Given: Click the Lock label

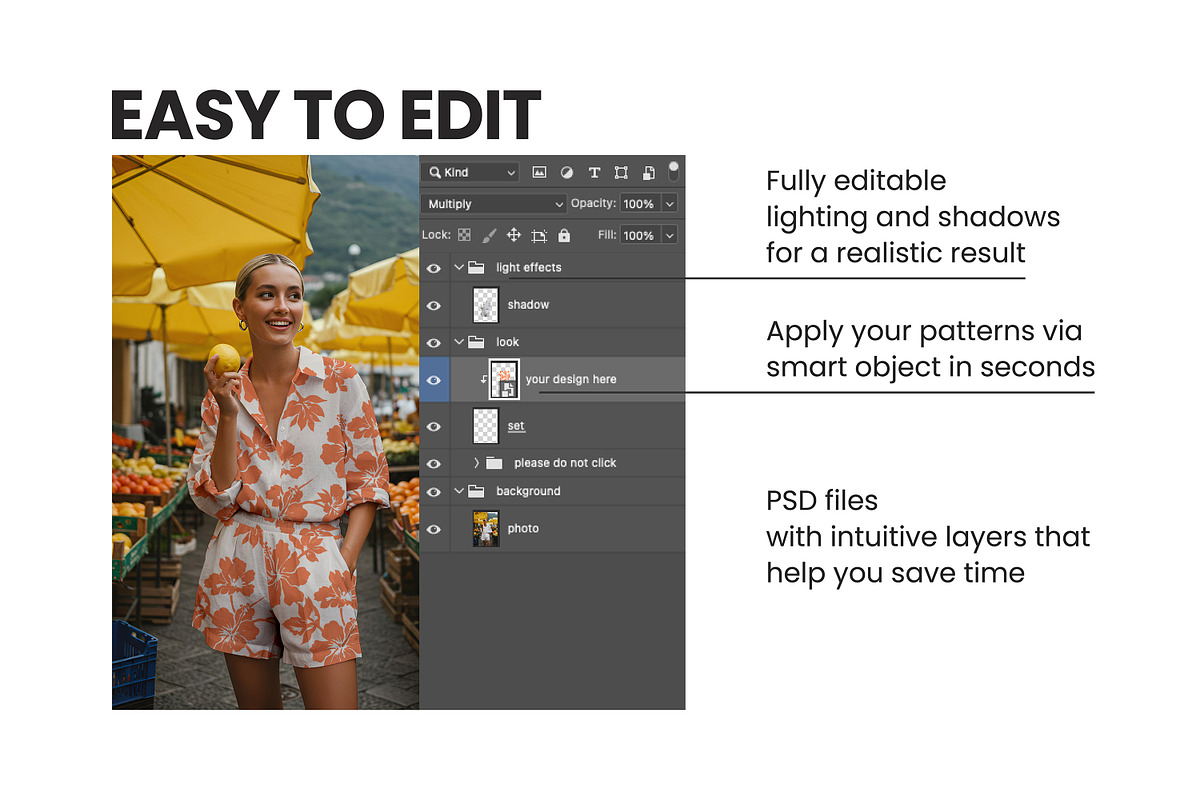Looking at the screenshot, I should (437, 235).
